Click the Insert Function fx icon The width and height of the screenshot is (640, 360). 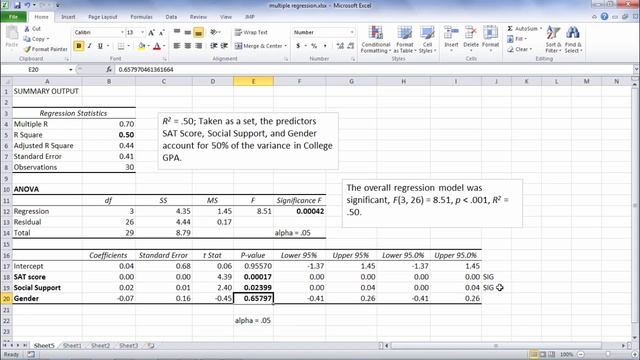coord(109,69)
